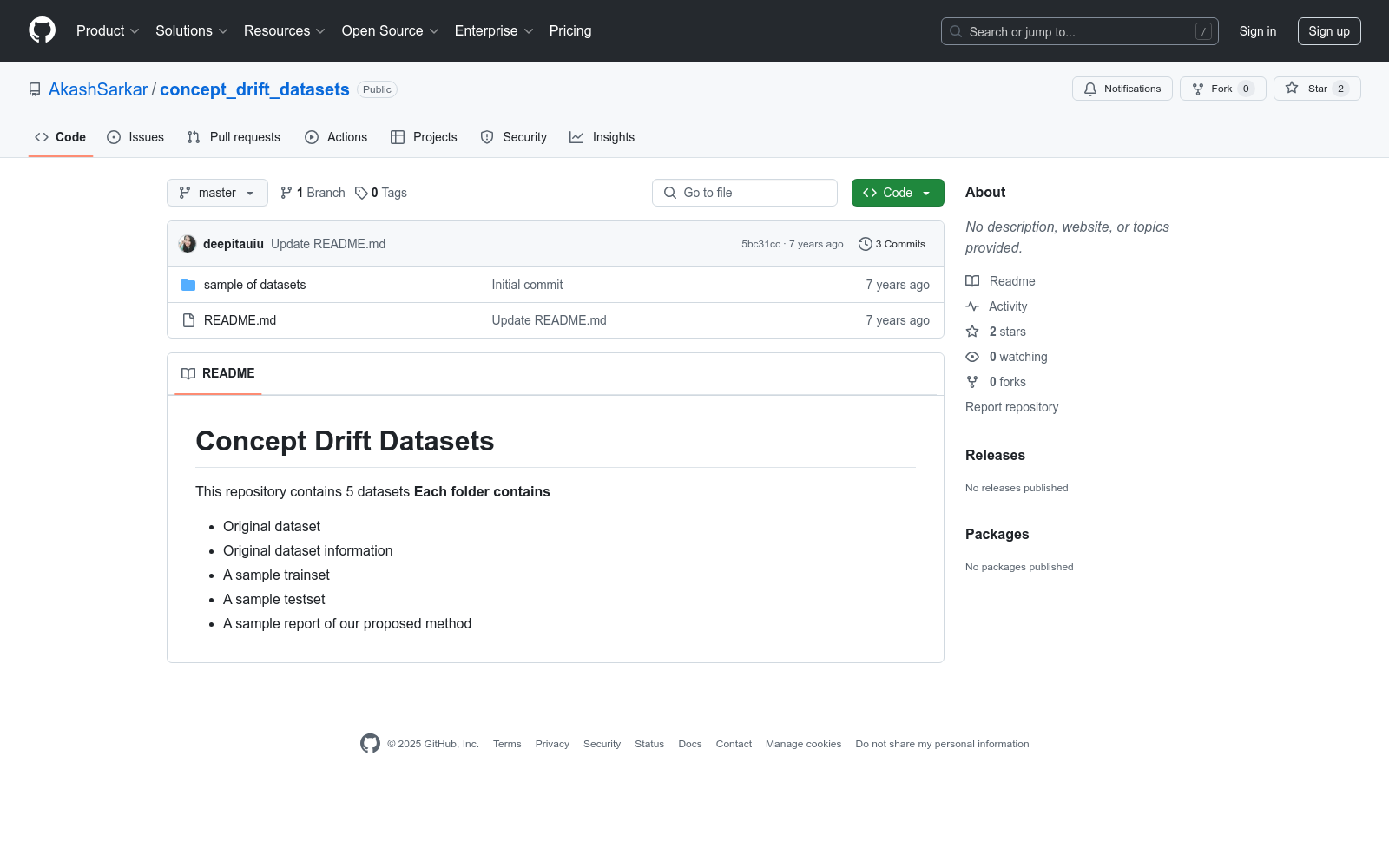Switch to the Actions tab
Image resolution: width=1389 pixels, height=868 pixels.
click(x=336, y=137)
